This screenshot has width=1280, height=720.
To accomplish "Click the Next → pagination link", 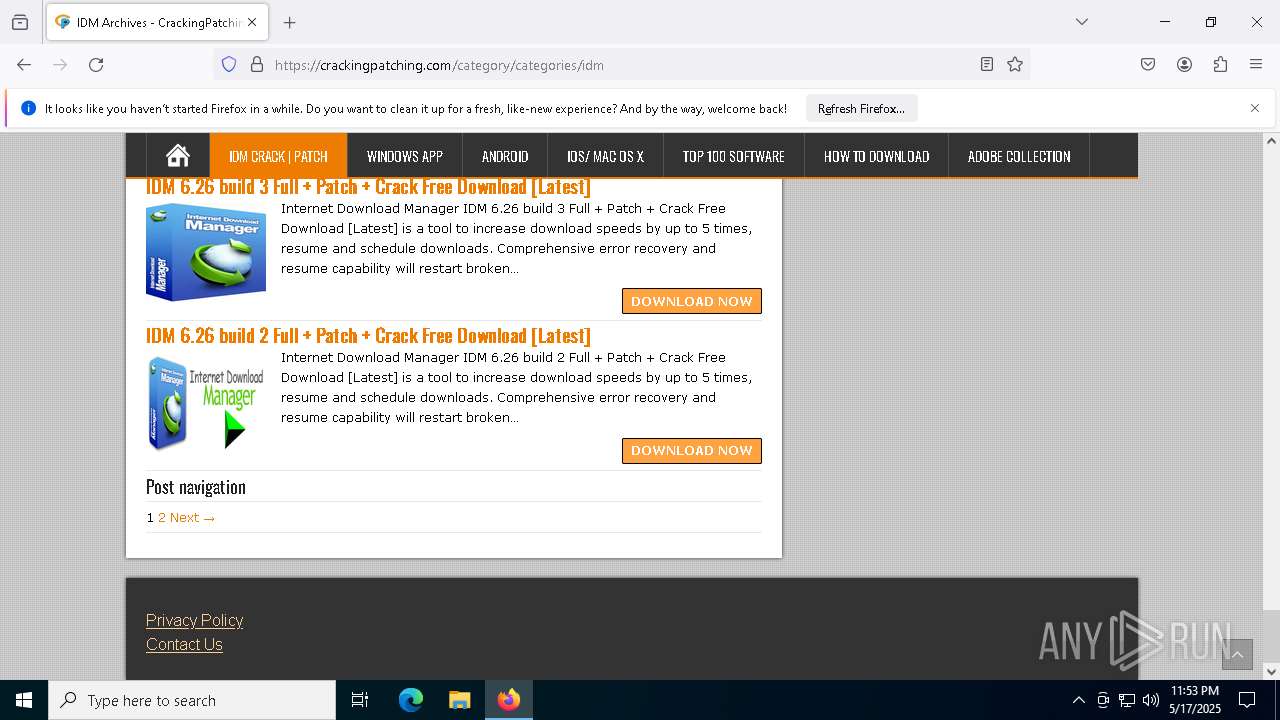I will 192,517.
